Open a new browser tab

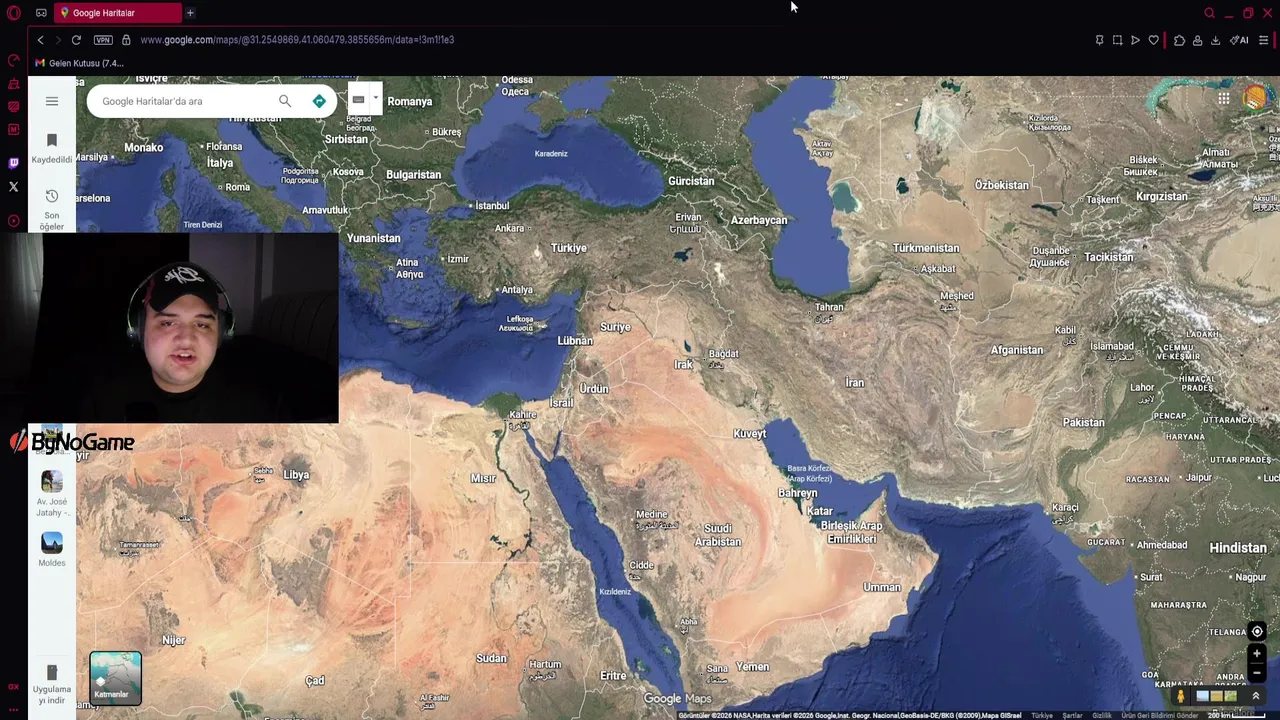pos(190,13)
